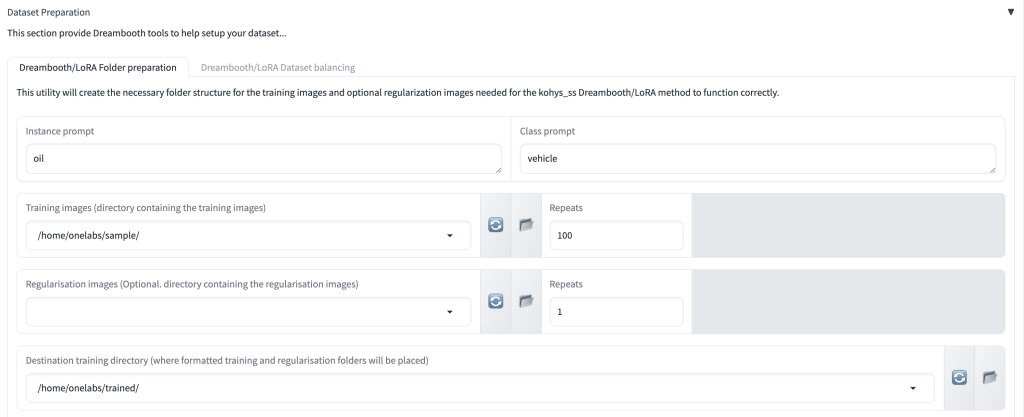Open folder browser for Training images
The width and height of the screenshot is (1024, 417).
pyautogui.click(x=526, y=224)
